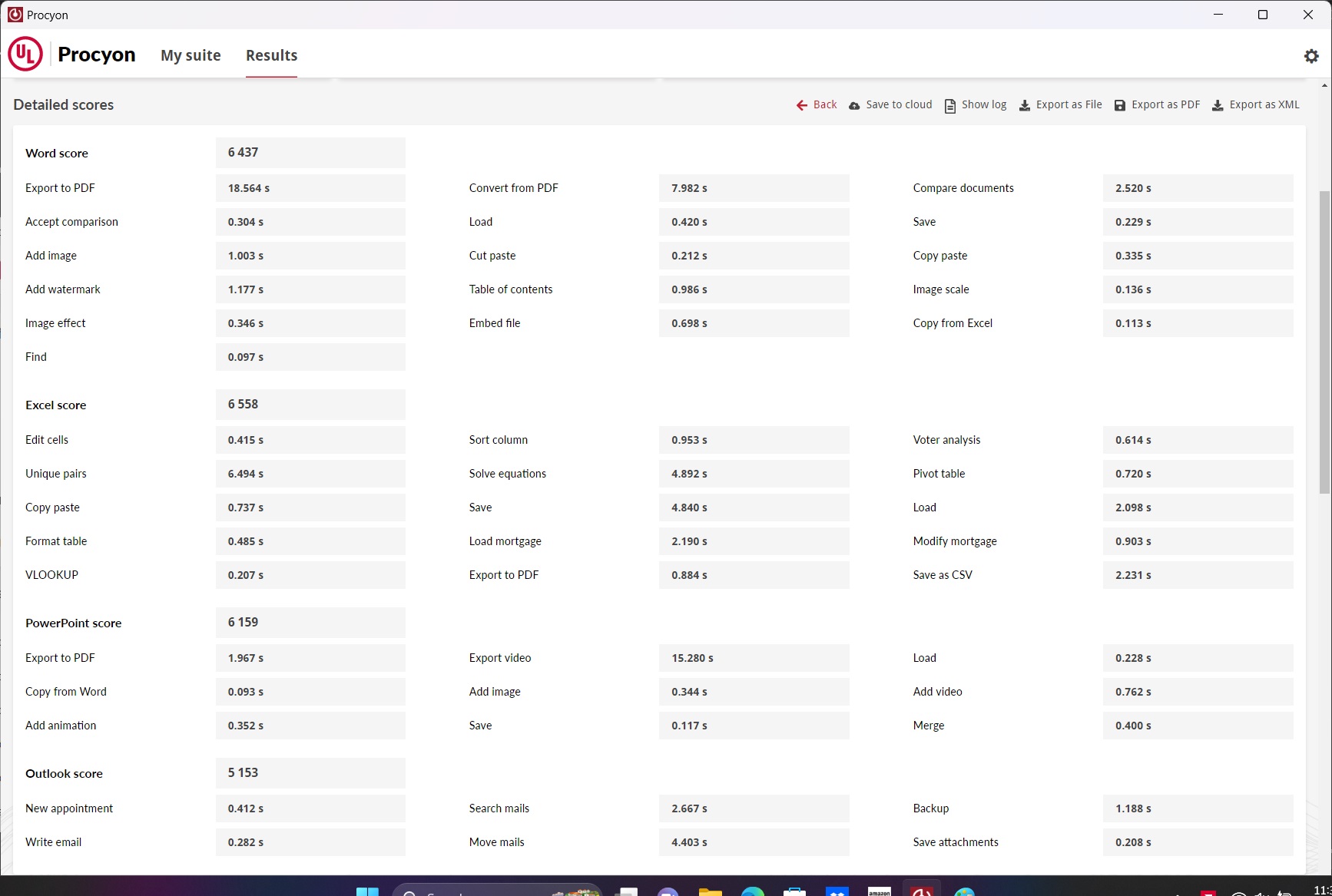This screenshot has height=896, width=1332.
Task: Click the VLOOKUP value 0.207 s
Action: coord(310,575)
